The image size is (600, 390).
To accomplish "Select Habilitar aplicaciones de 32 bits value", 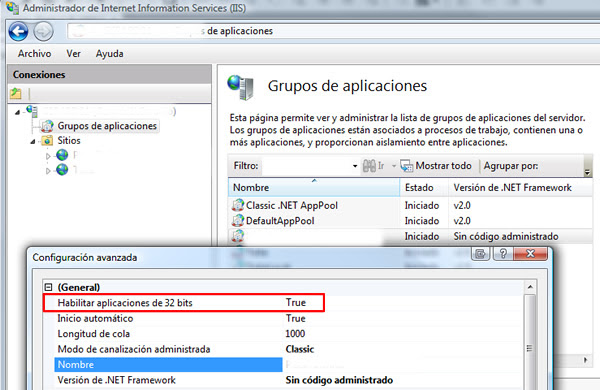I will click(295, 302).
